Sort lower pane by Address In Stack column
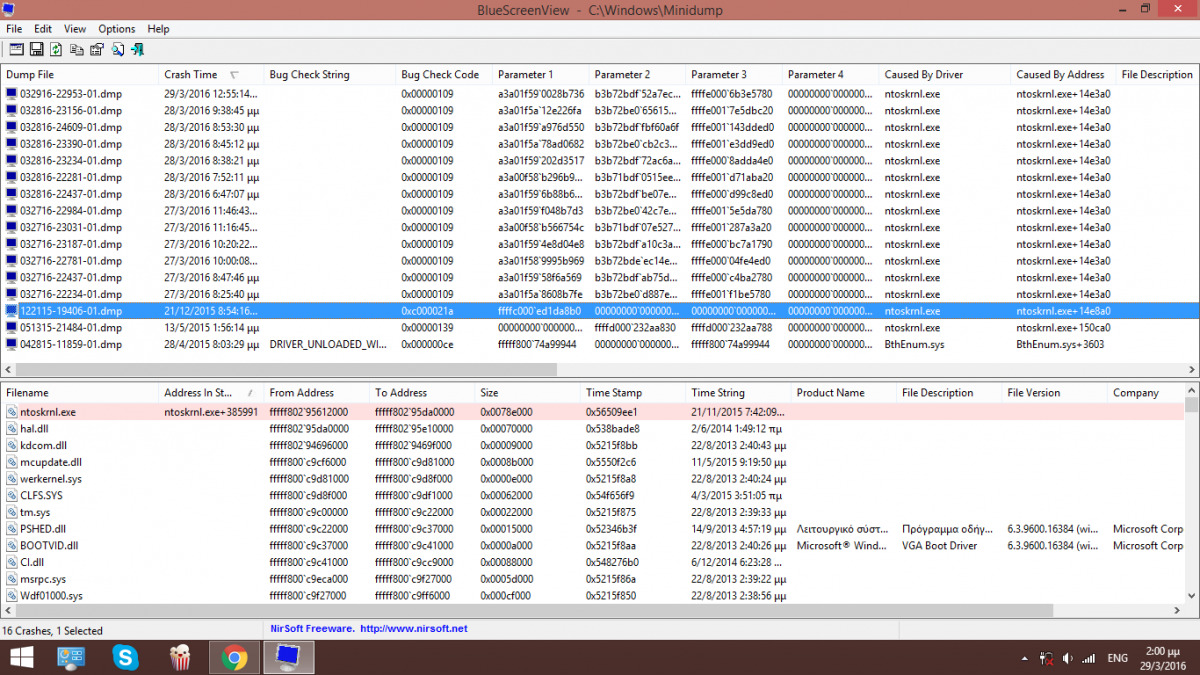The width and height of the screenshot is (1200, 675). point(211,393)
